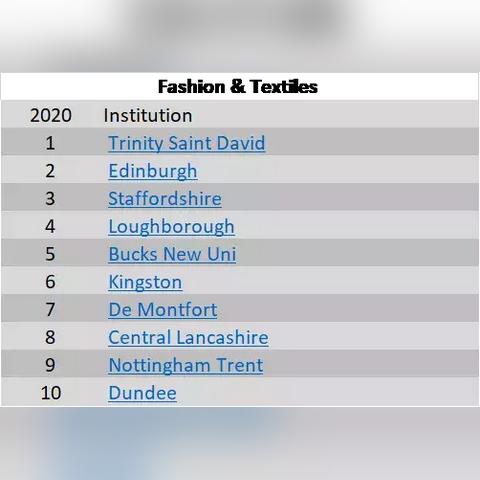Viewport: 480px width, 480px height.
Task: Click the Fashion & Textiles table title
Action: pyautogui.click(x=238, y=87)
